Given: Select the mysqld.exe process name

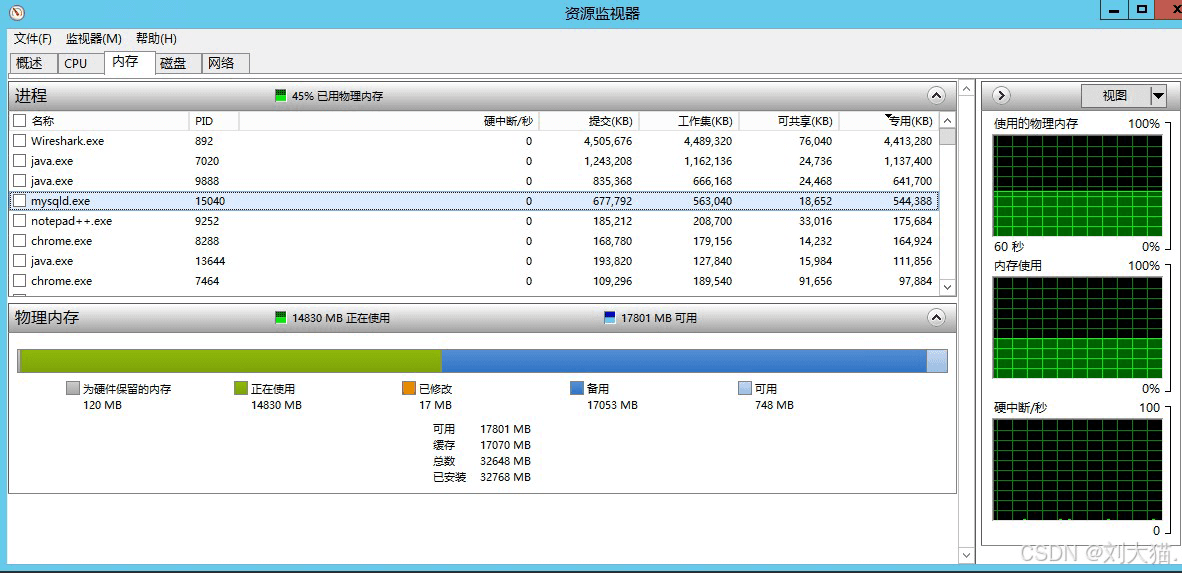Looking at the screenshot, I should (60, 201).
